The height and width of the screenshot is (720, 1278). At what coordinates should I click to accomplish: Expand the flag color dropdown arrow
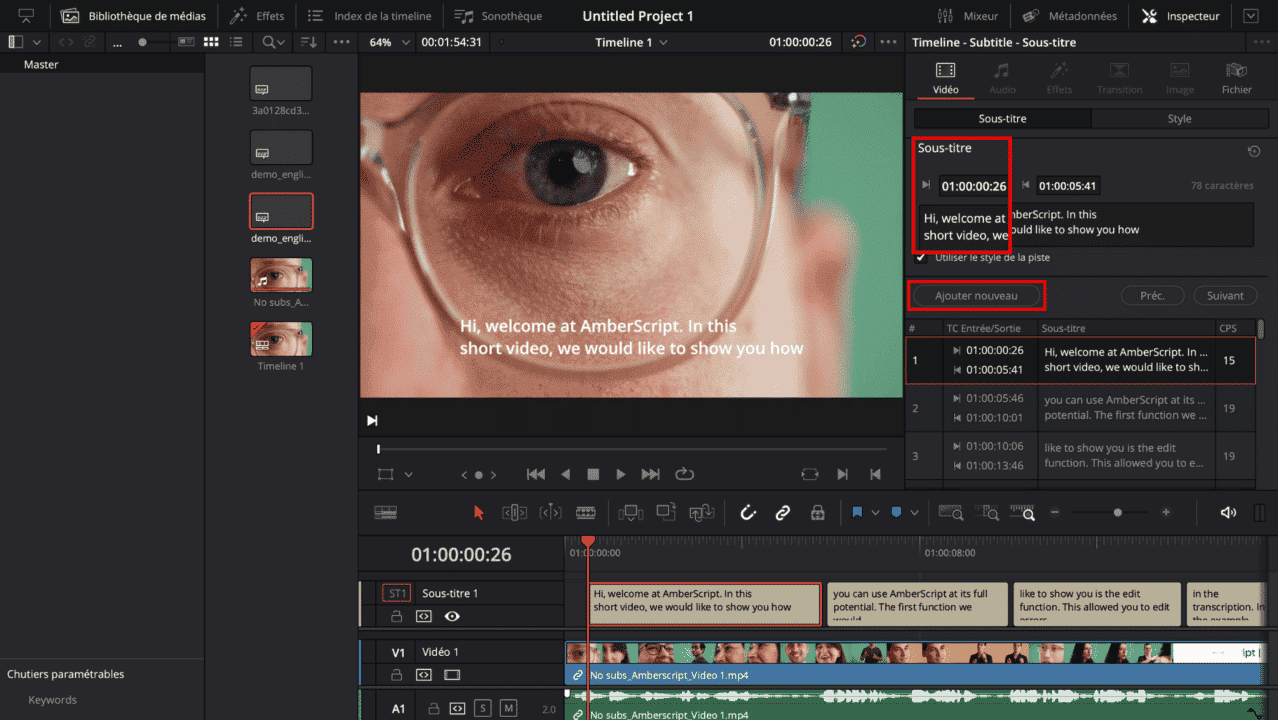coord(875,512)
